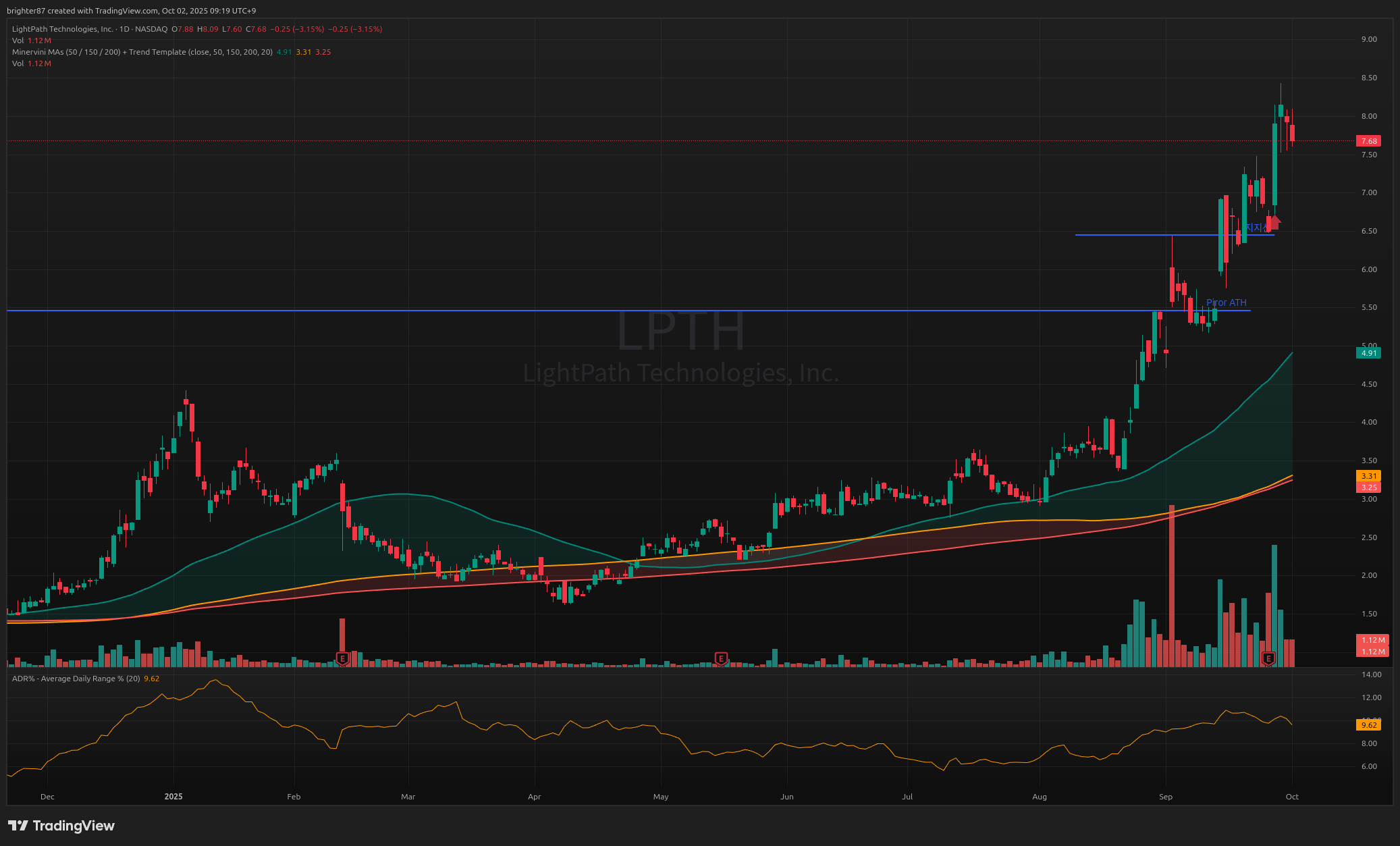Viewport: 1400px width, 846px height.
Task: Click the orange 9.62 ADR value label
Action: [1368, 725]
